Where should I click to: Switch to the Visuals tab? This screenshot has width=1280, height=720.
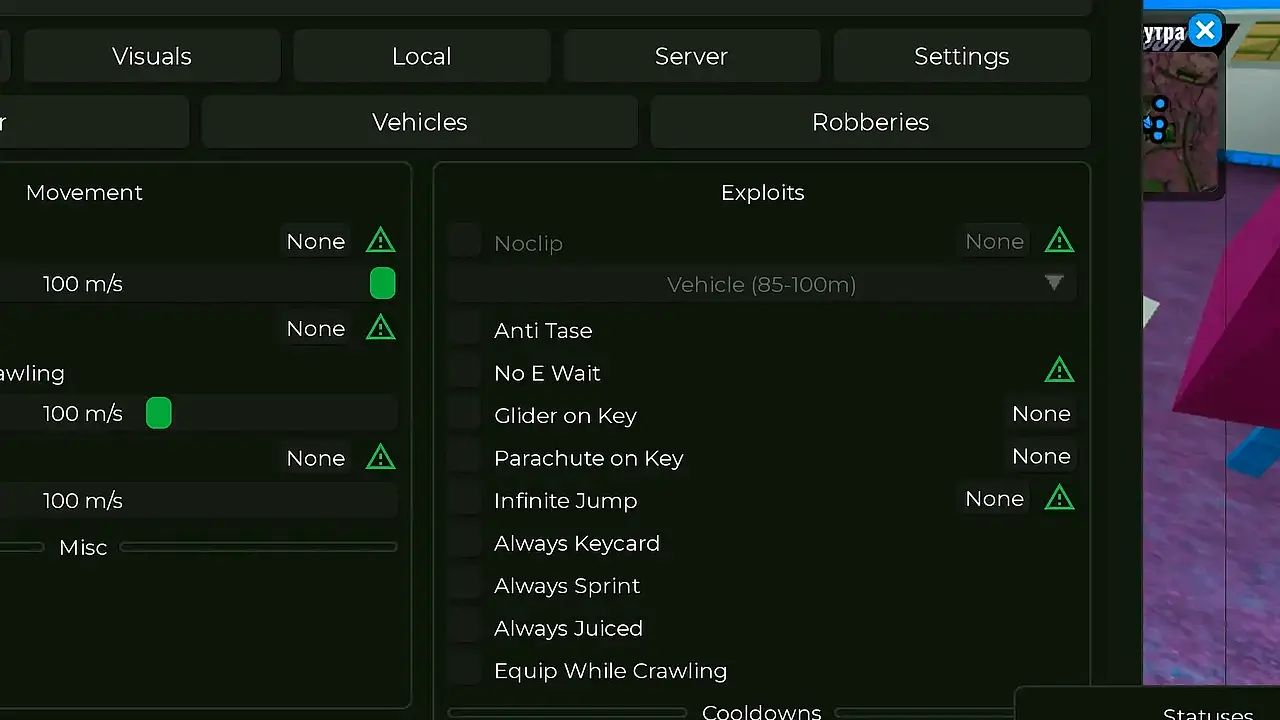click(152, 56)
